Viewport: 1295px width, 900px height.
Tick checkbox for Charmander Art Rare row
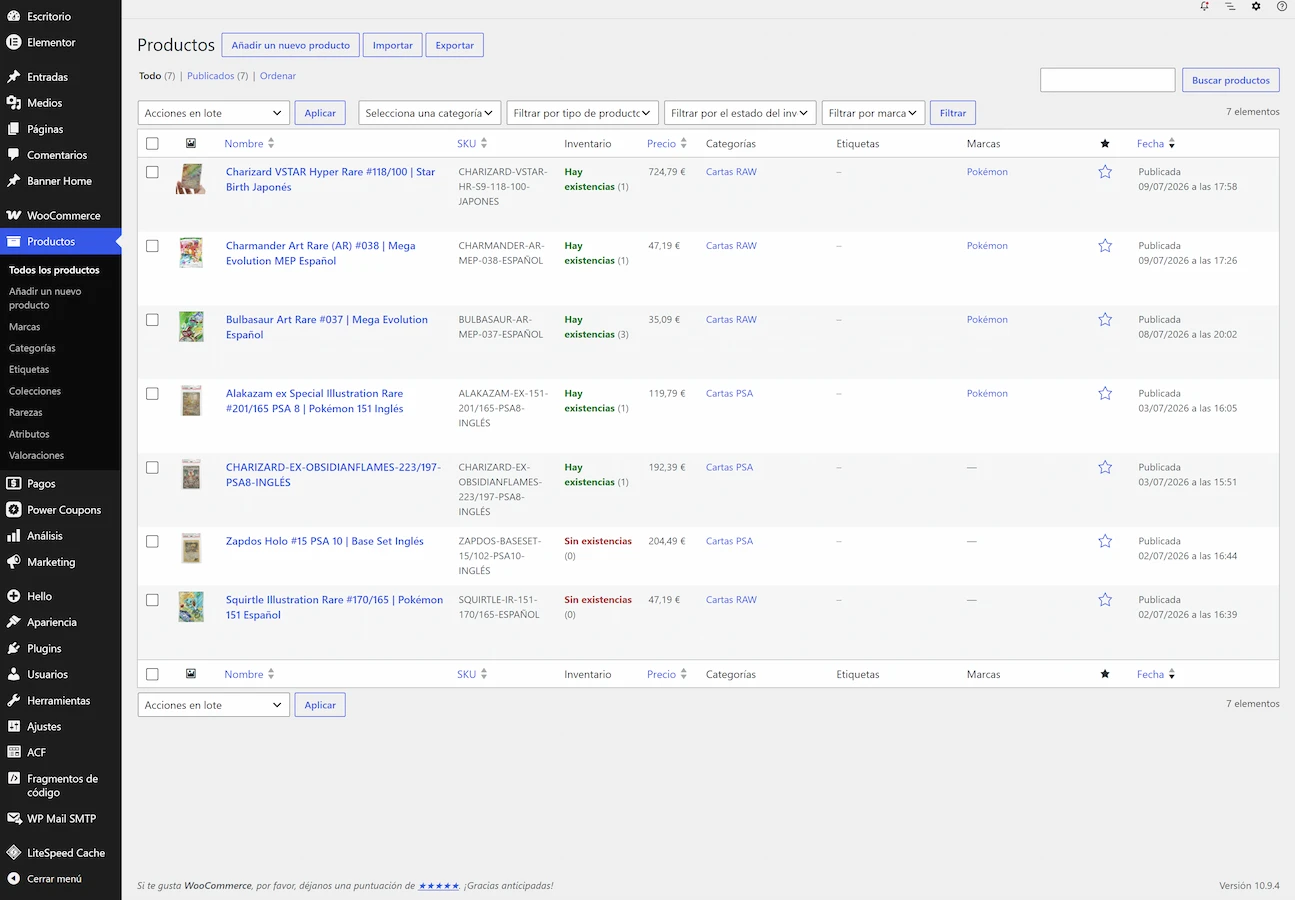coord(152,246)
